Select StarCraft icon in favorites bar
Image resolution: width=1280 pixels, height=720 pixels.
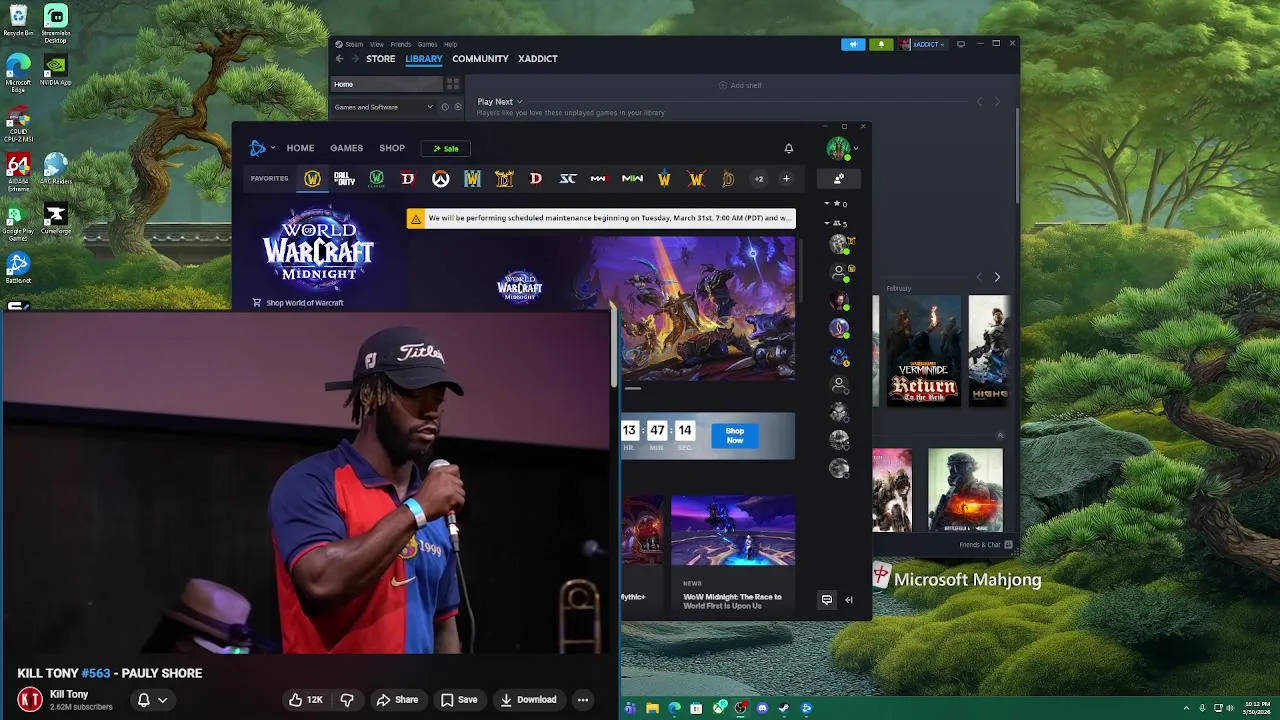[x=568, y=179]
